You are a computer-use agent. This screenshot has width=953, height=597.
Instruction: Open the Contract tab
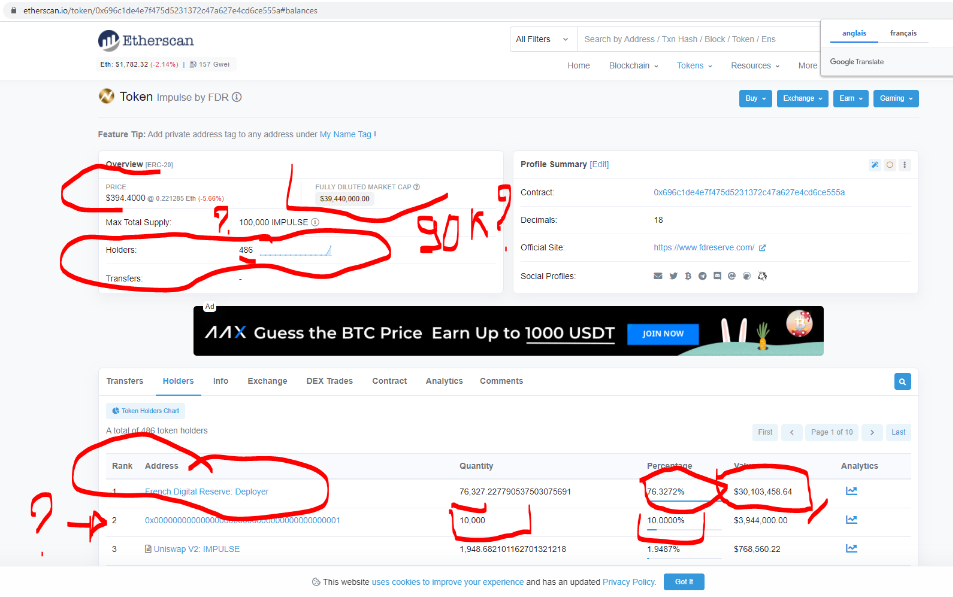pyautogui.click(x=390, y=381)
